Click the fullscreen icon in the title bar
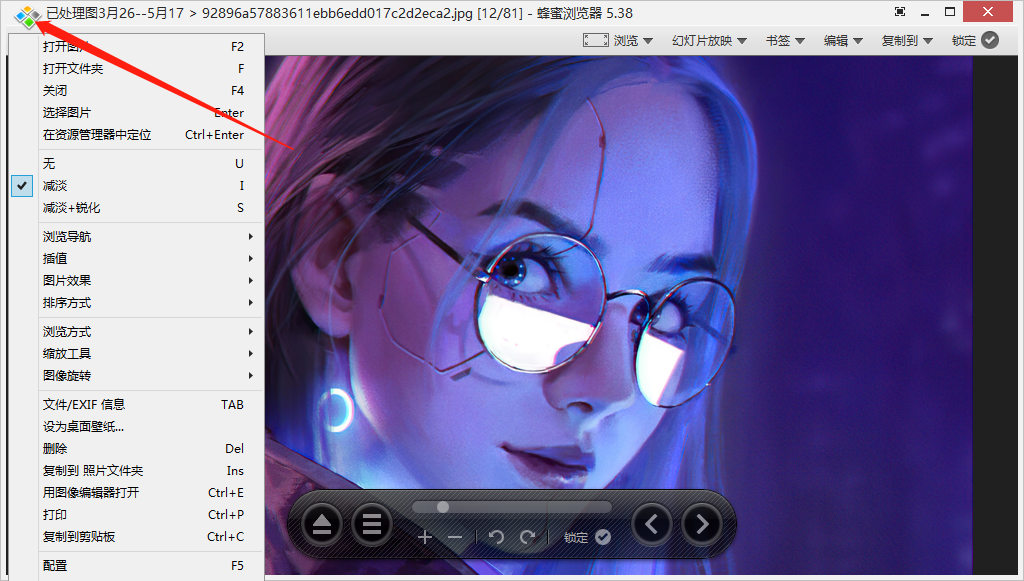 tap(900, 12)
